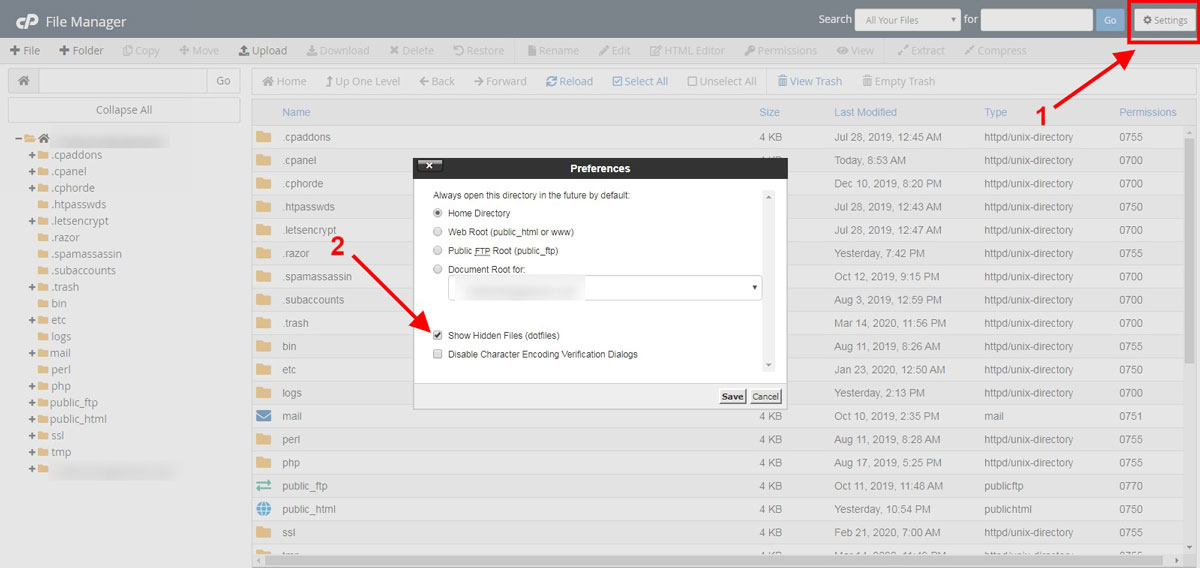Collapse the root home tree node
The image size is (1200, 568).
click(18, 139)
